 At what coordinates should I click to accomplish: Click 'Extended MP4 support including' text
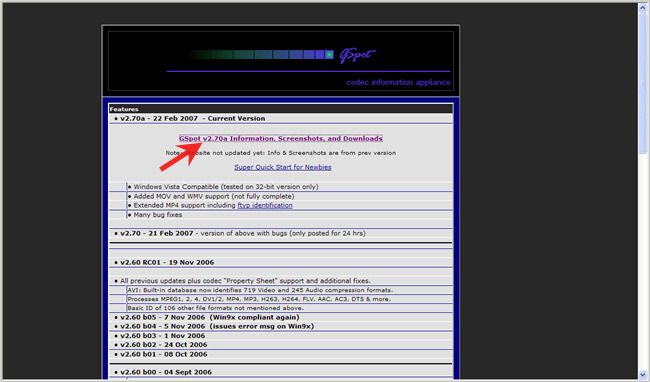point(184,206)
